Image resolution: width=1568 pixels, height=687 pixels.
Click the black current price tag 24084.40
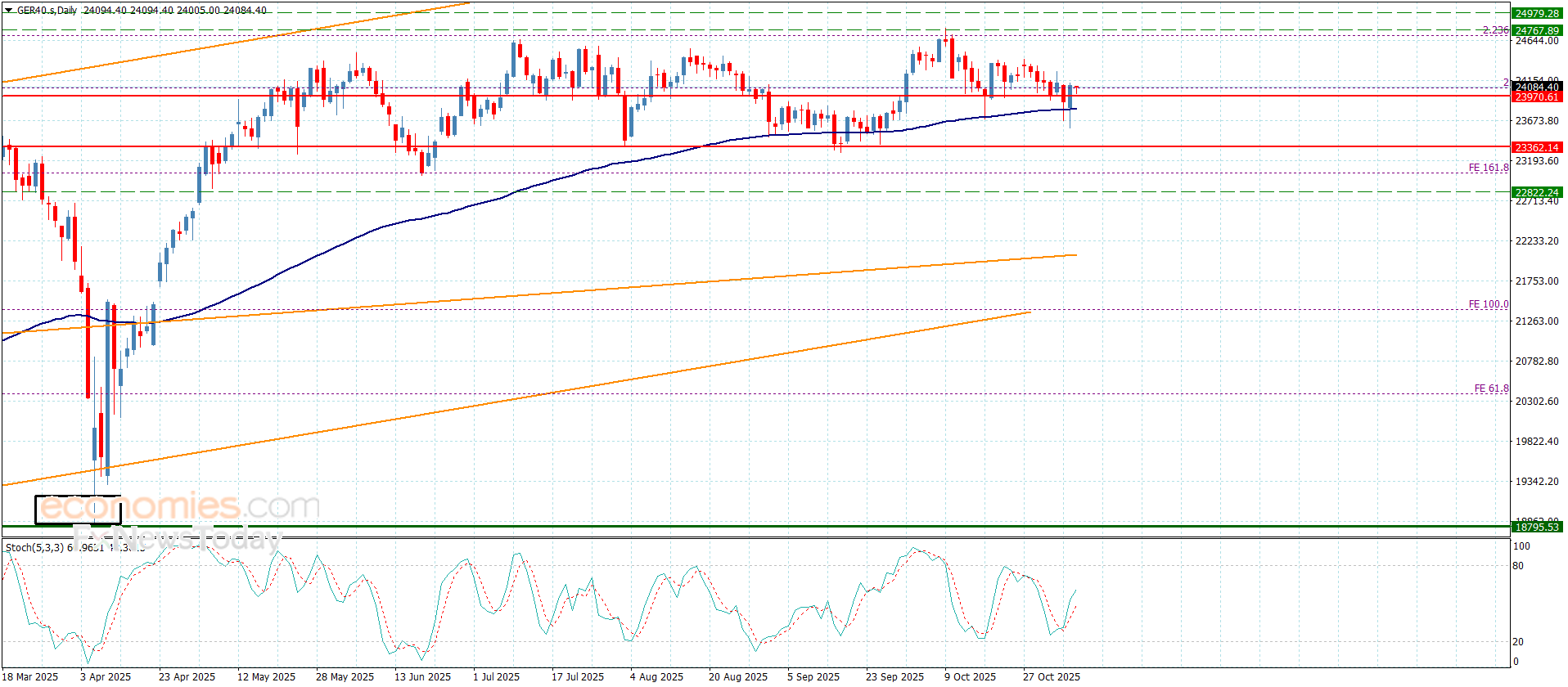[x=1536, y=87]
